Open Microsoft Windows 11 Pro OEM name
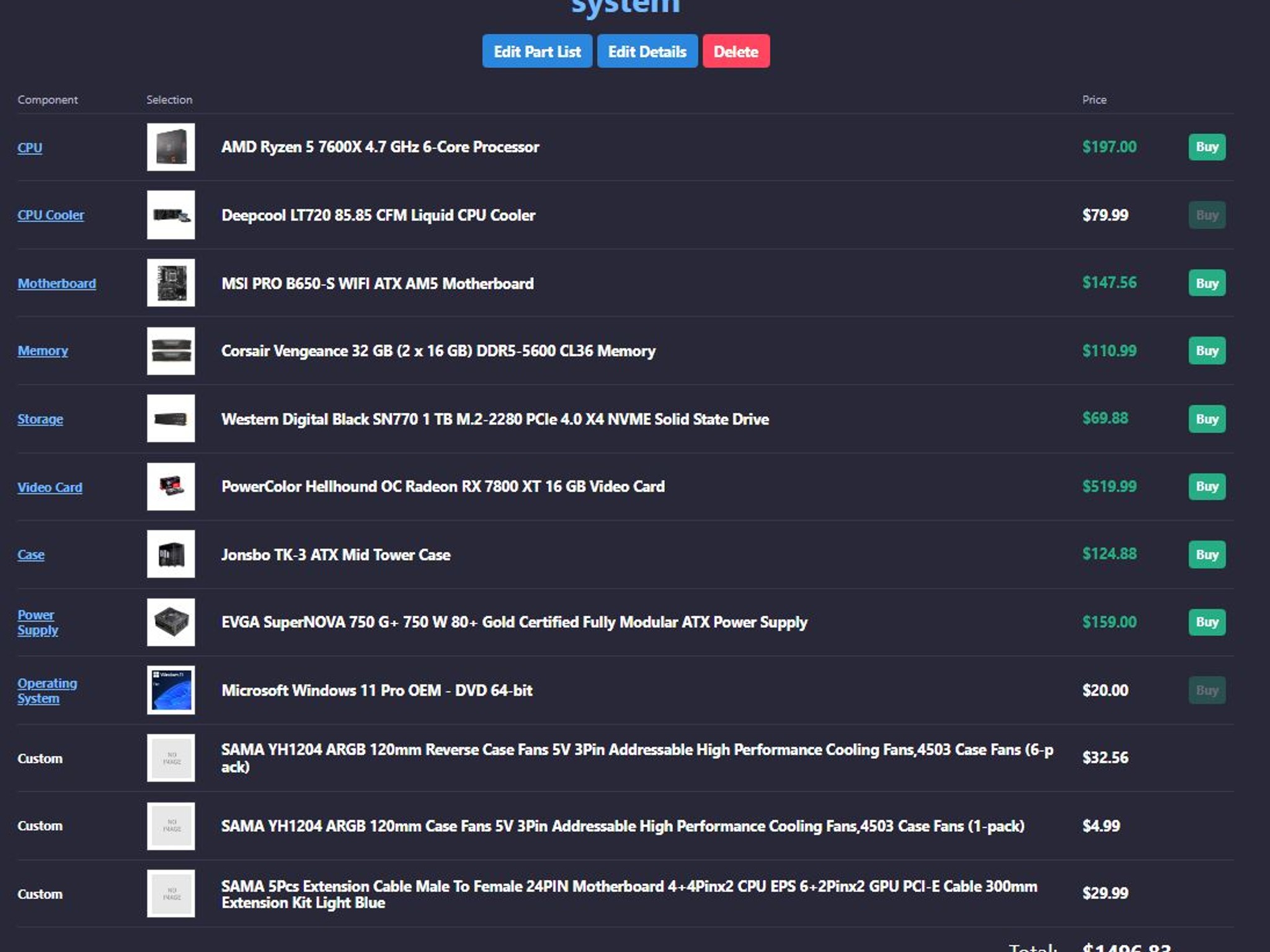 point(377,690)
